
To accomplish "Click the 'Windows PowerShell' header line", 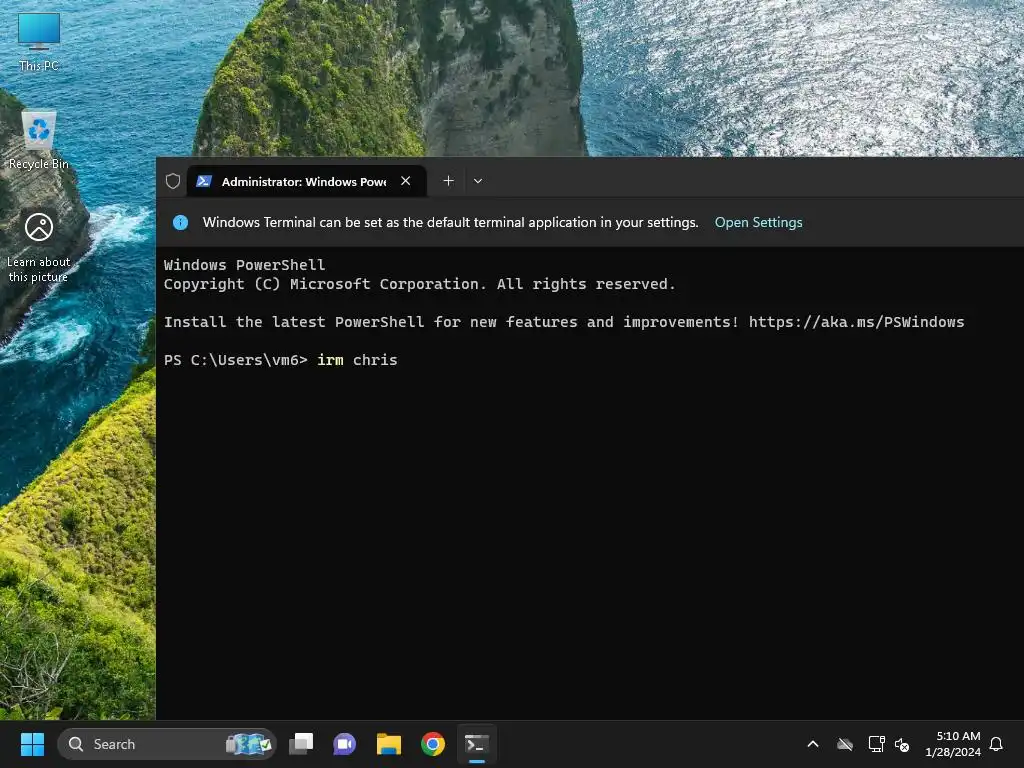I will tap(244, 264).
